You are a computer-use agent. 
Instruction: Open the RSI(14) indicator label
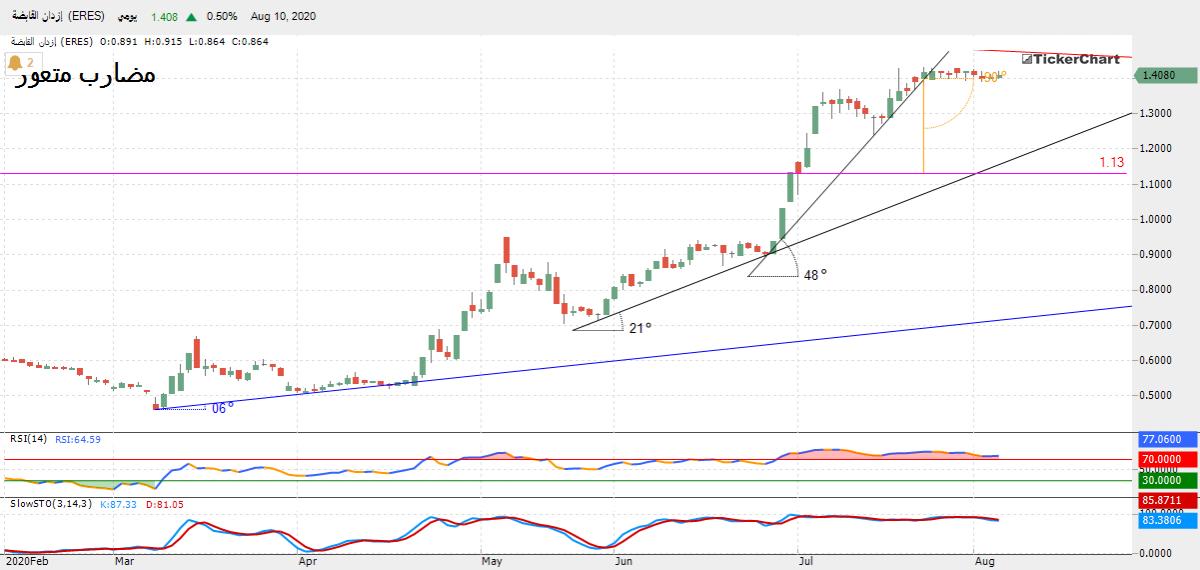pos(28,438)
